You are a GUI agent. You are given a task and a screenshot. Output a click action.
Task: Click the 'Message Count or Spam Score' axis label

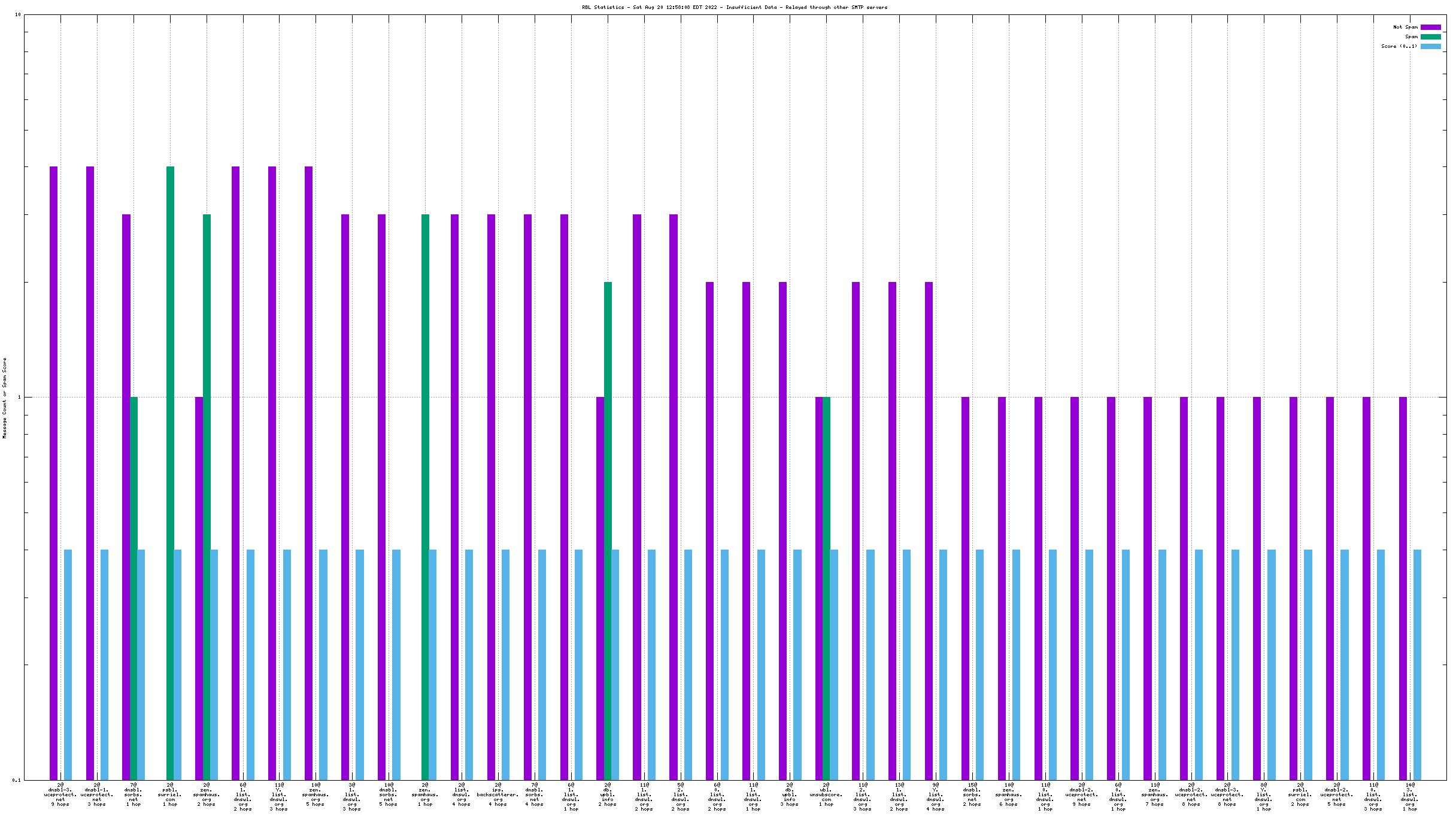tap(5, 398)
